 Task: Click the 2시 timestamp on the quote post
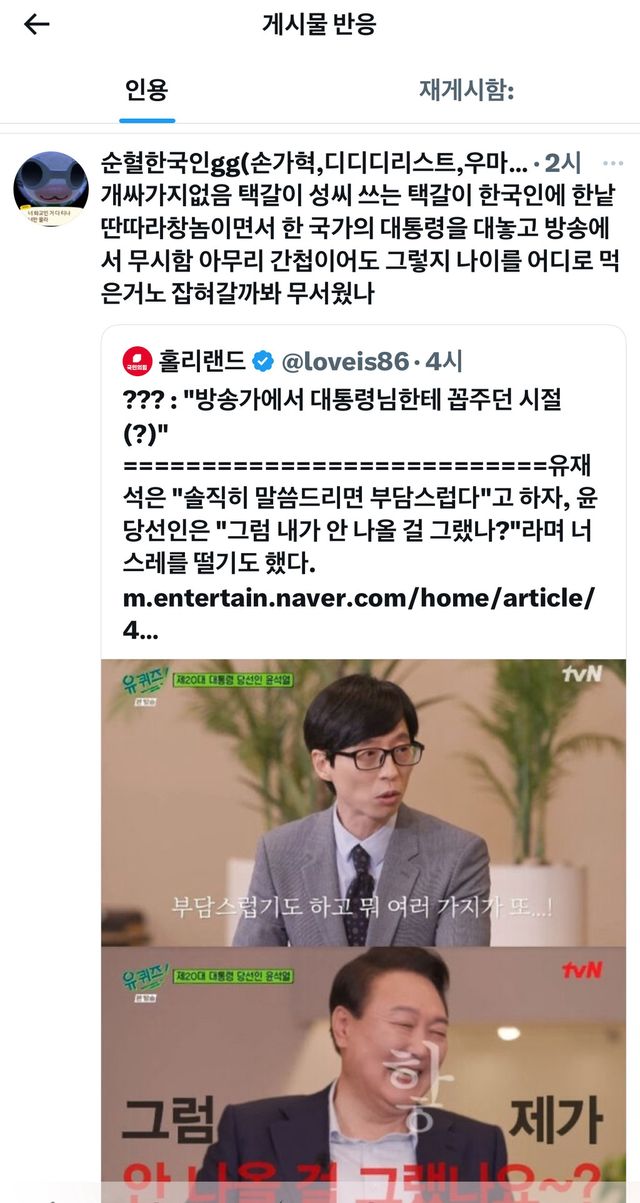point(565,163)
